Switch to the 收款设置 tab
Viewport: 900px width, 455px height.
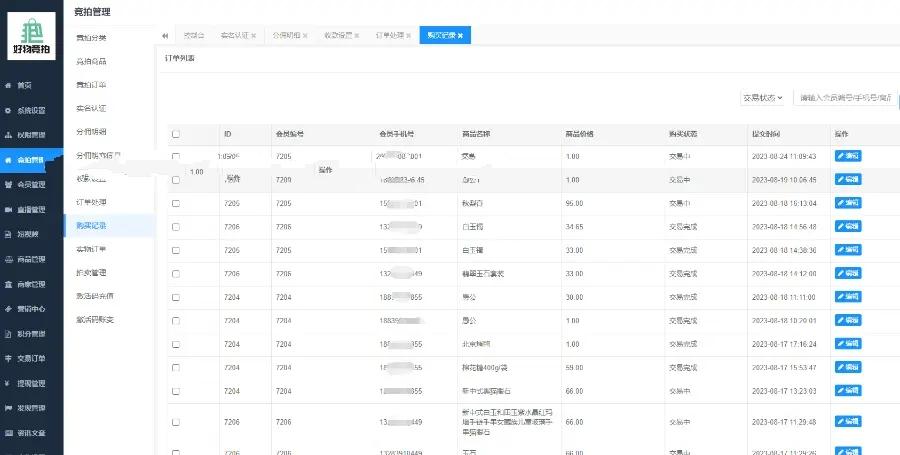tap(338, 36)
